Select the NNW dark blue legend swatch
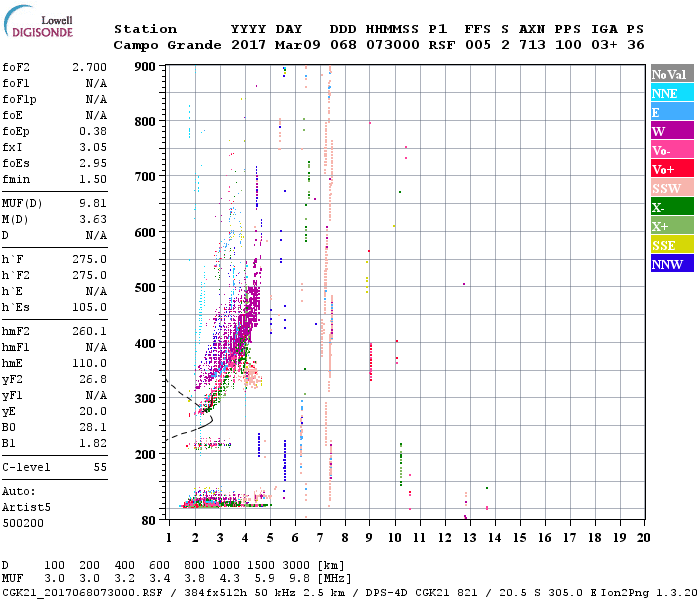Image resolution: width=700 pixels, height=600 pixels. [x=672, y=264]
